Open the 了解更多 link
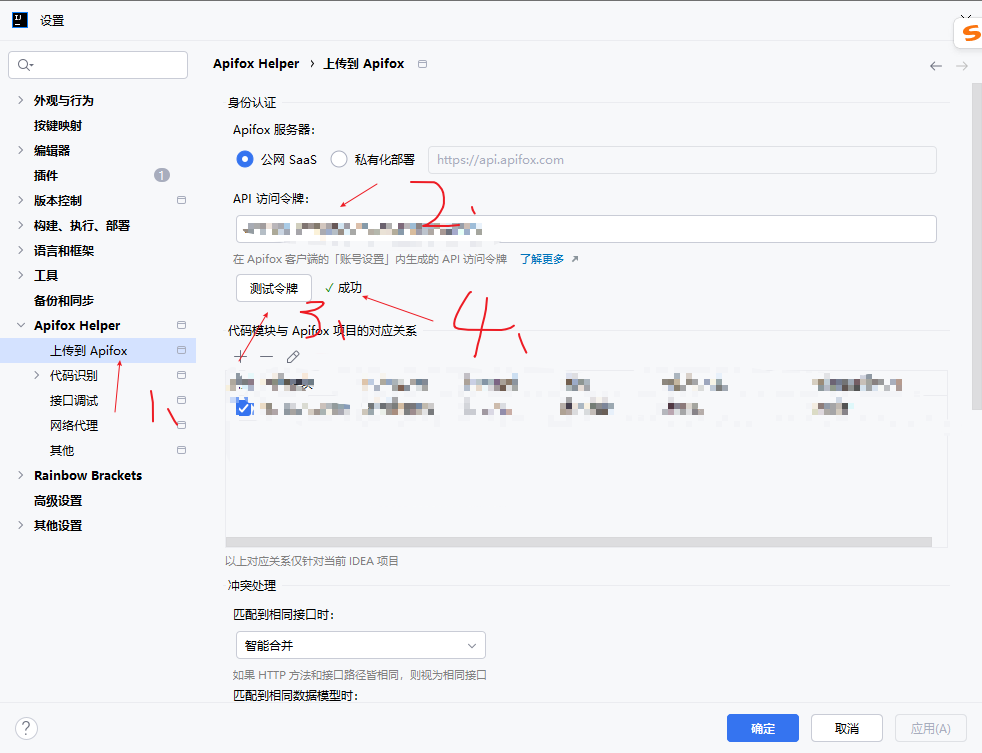The width and height of the screenshot is (982, 753). coord(542,259)
